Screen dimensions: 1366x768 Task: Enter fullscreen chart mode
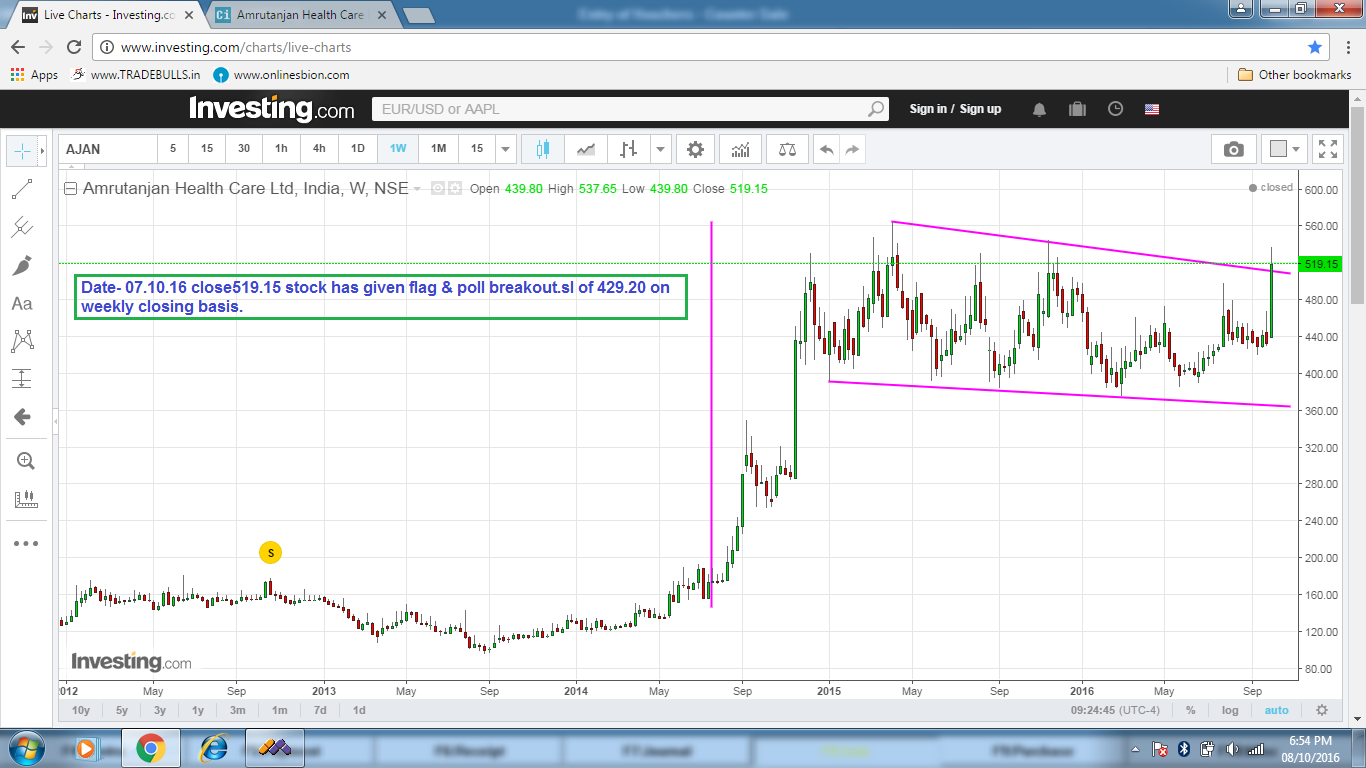(x=1328, y=149)
